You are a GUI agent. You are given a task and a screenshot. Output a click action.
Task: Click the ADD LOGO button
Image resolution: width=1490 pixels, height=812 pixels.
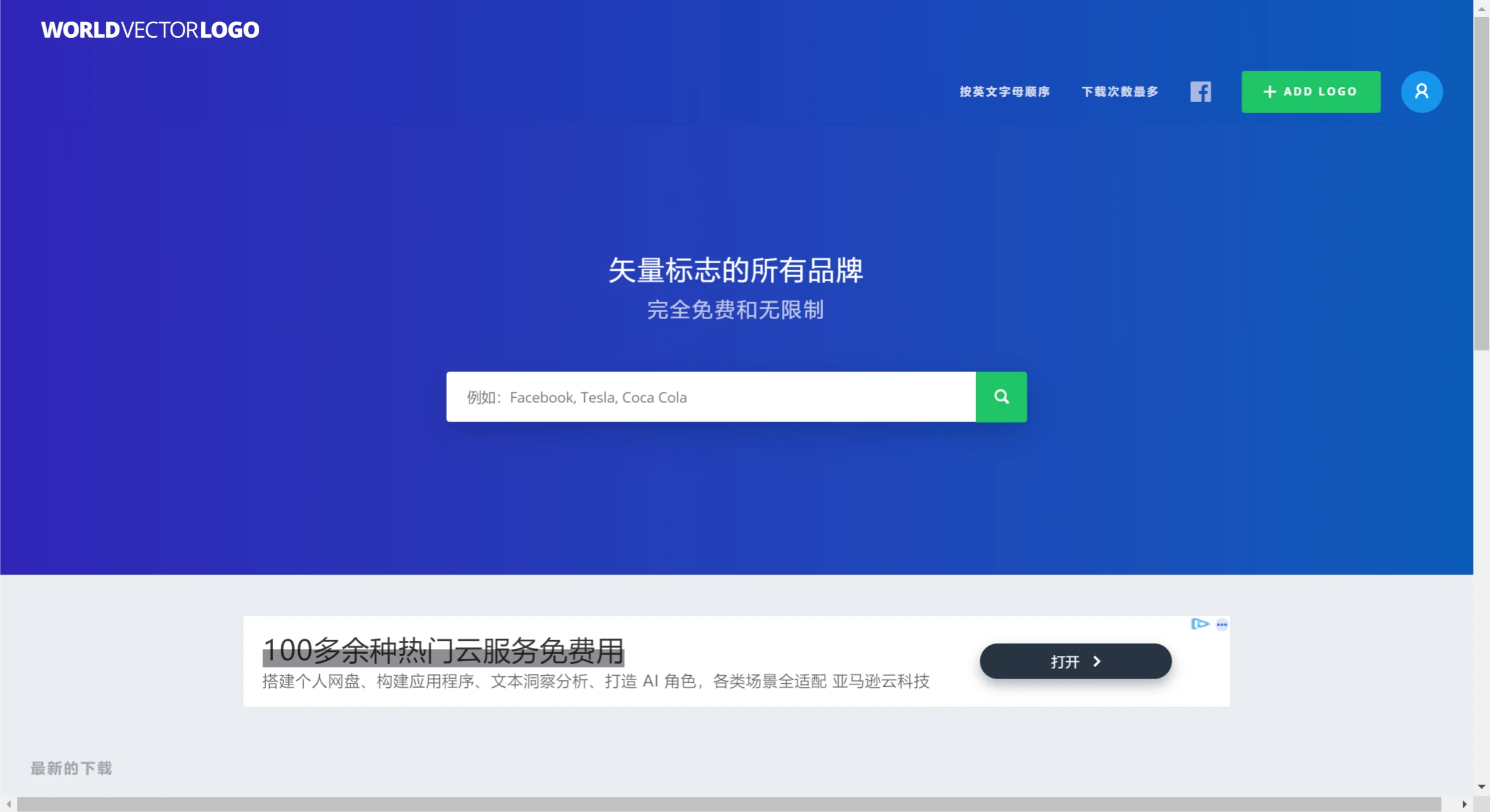click(x=1311, y=91)
